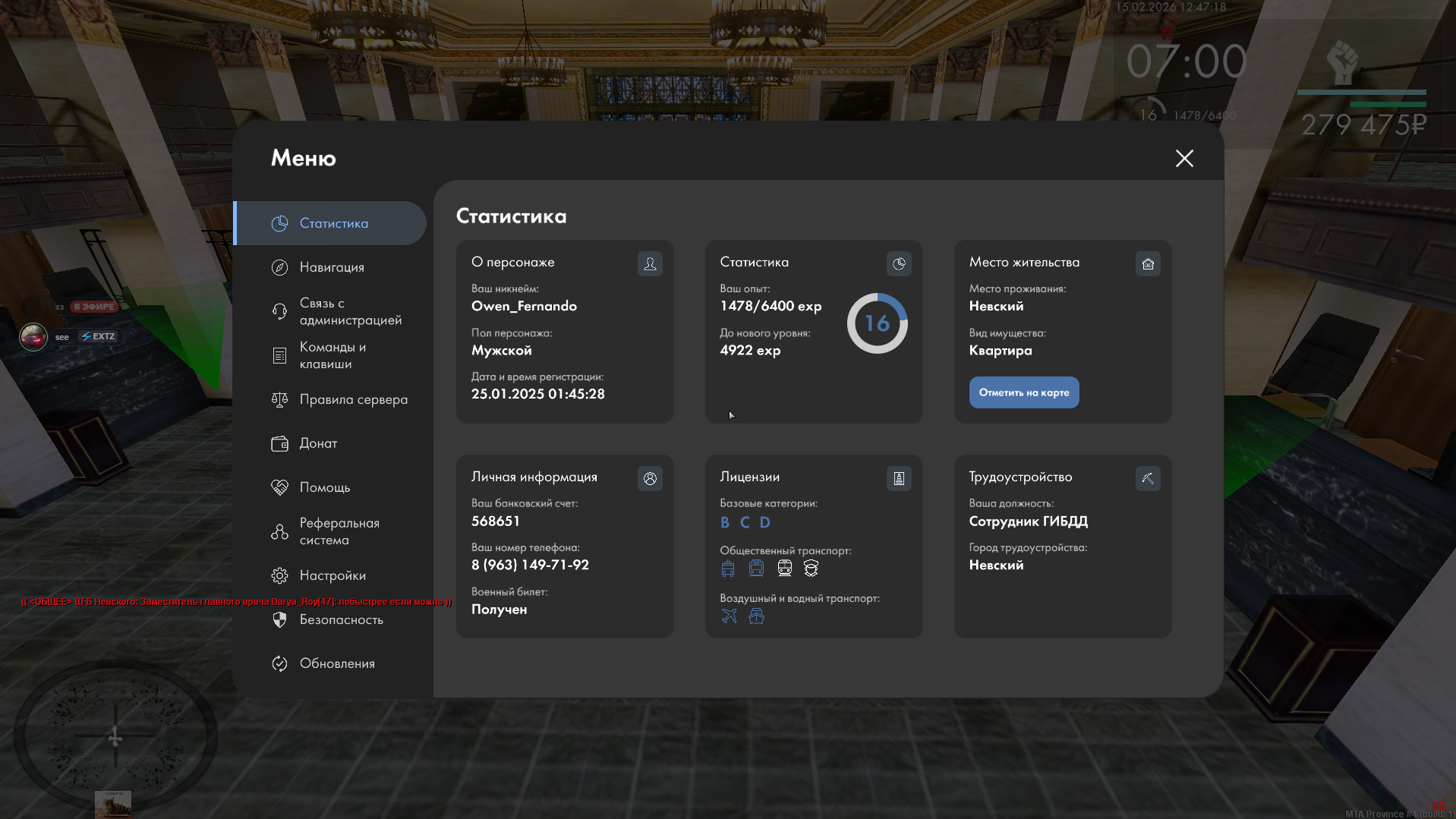Click the airplane license icon
This screenshot has height=819, width=1456.
tap(729, 616)
